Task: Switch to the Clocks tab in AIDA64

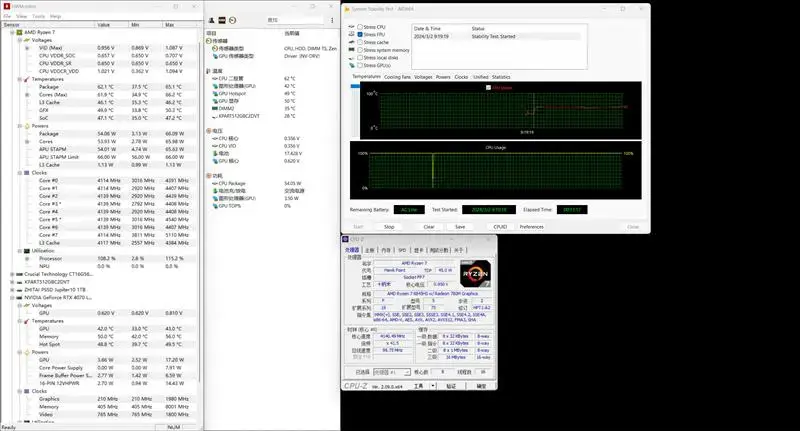Action: [461, 77]
